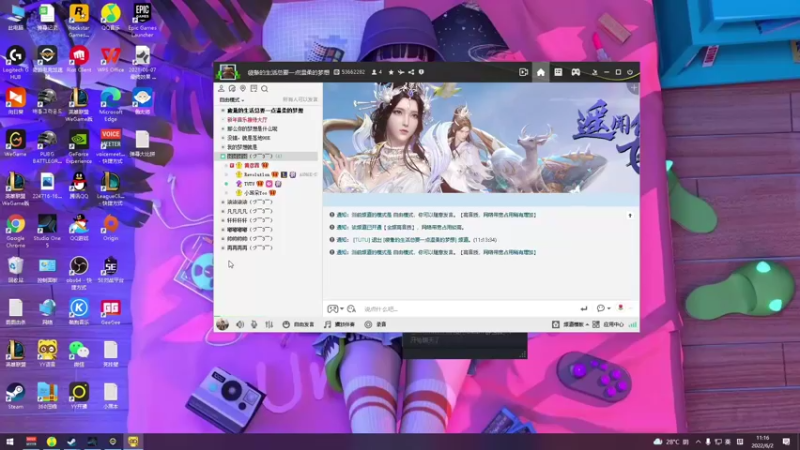Send message with the enter arrow icon
This screenshot has height=450, width=800.
584,309
